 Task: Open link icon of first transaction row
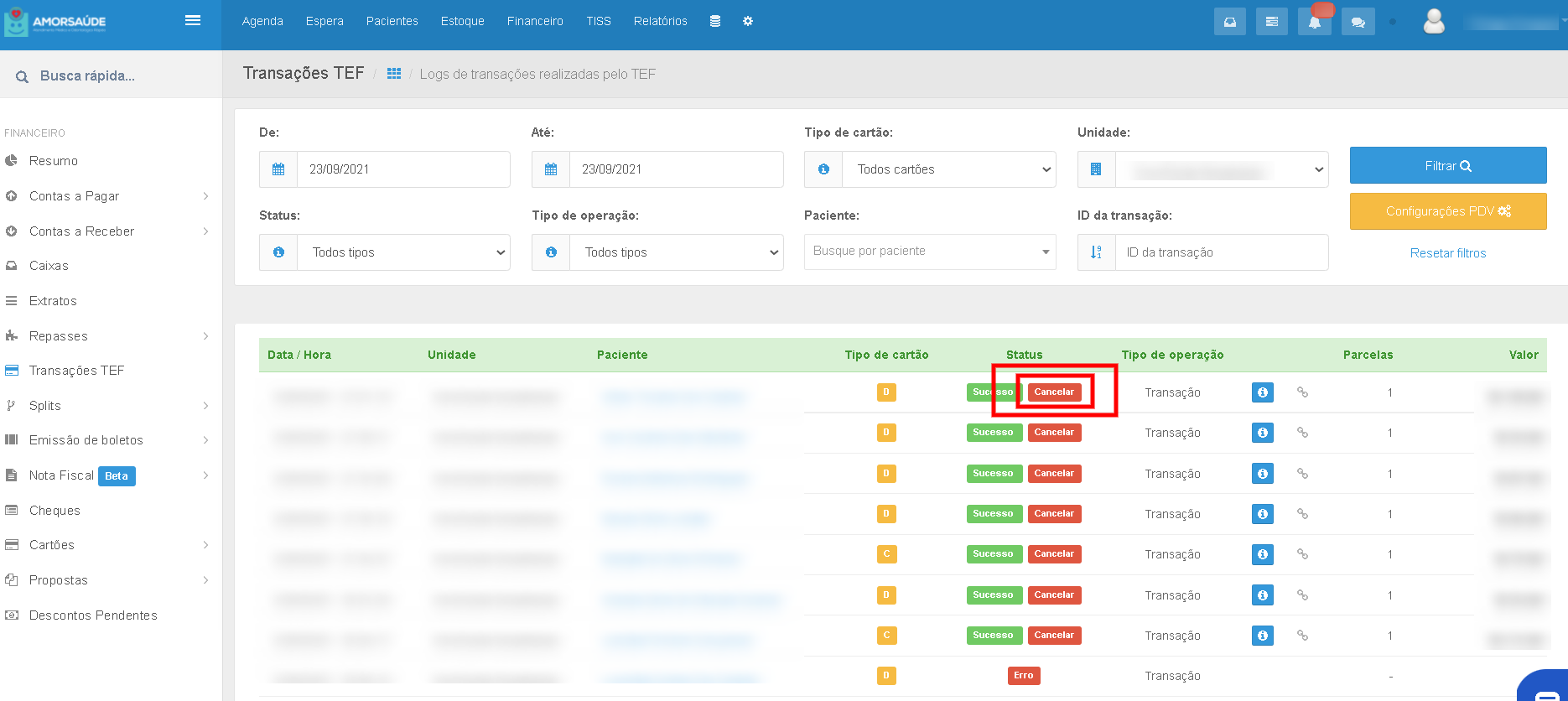pyautogui.click(x=1302, y=392)
